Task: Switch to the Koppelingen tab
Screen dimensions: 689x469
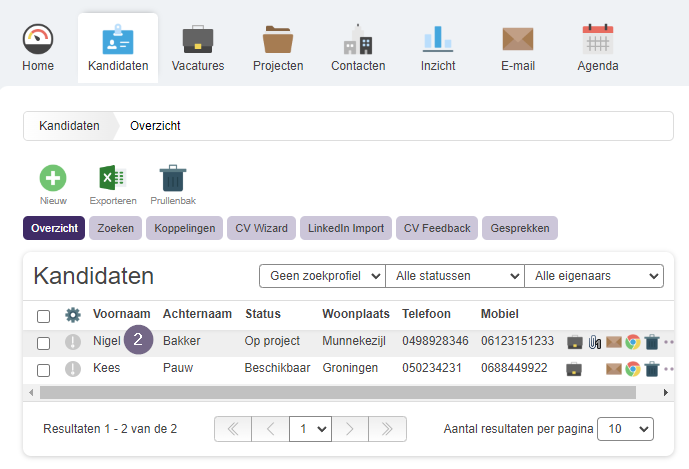Action: (185, 228)
